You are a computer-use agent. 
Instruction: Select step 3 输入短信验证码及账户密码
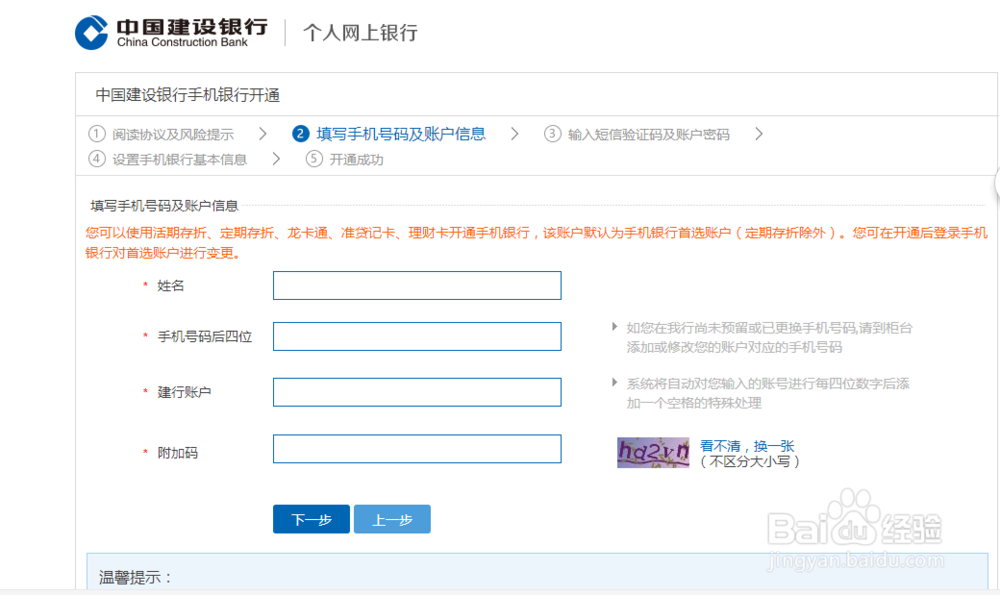(636, 134)
